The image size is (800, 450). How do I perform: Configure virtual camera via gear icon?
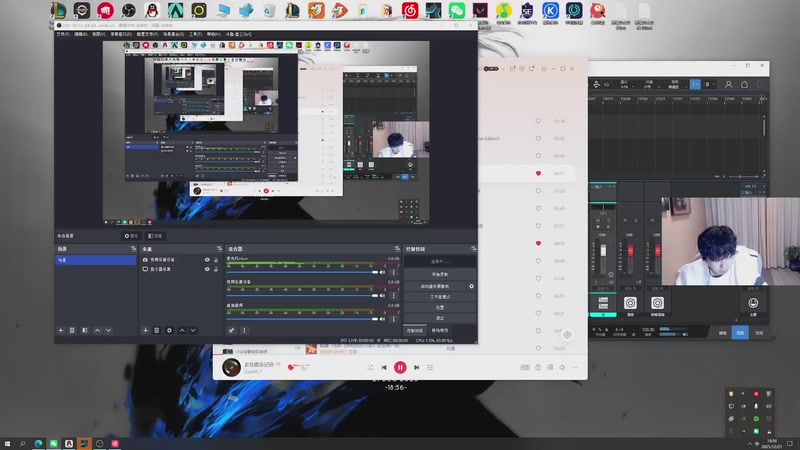(471, 286)
